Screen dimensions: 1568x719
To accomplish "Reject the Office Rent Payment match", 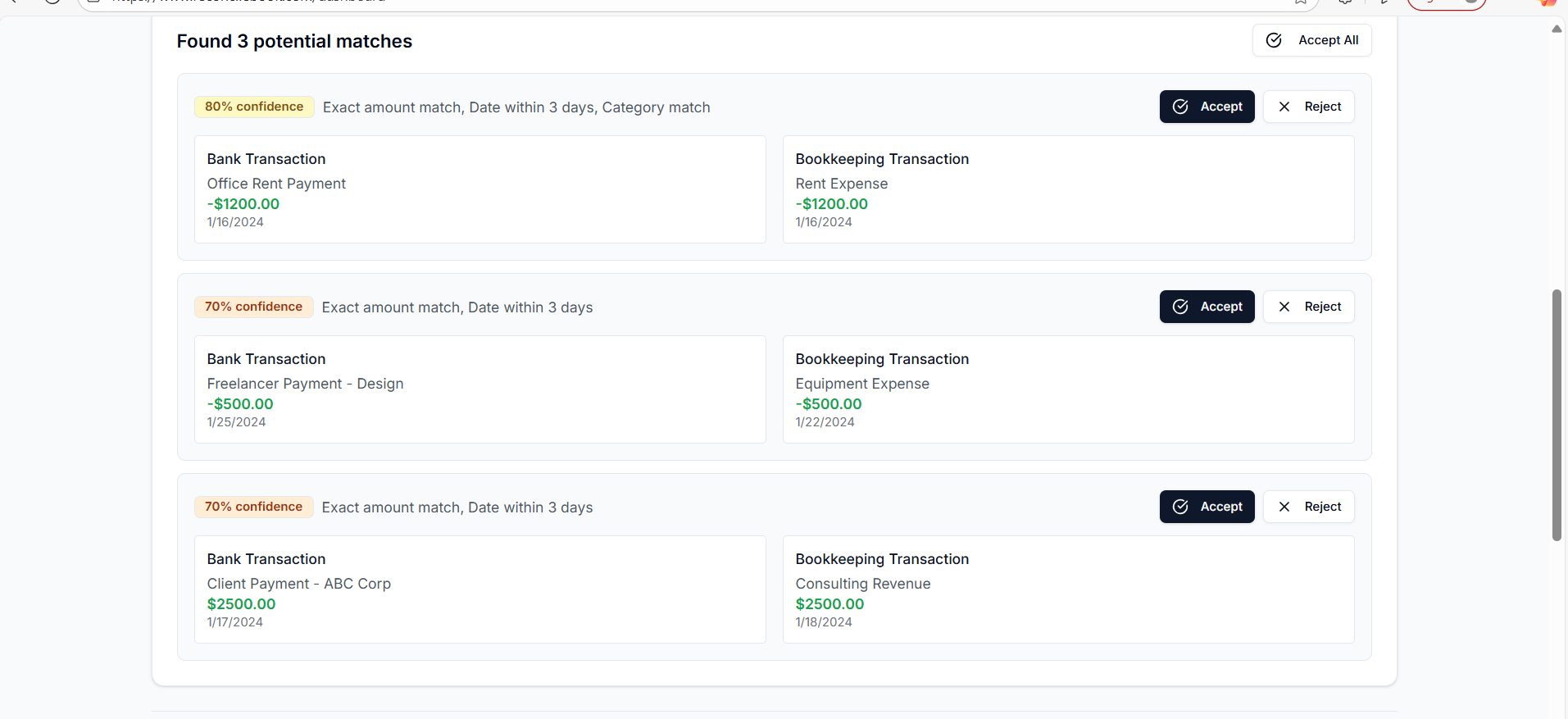I will [1308, 107].
